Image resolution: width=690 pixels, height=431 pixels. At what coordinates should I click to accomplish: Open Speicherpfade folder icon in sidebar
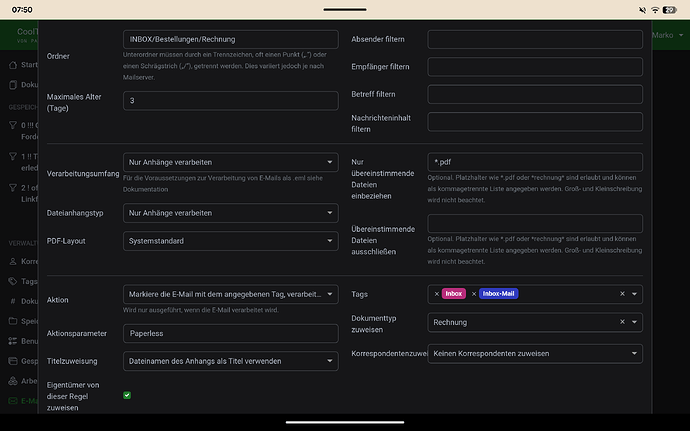click(x=13, y=321)
